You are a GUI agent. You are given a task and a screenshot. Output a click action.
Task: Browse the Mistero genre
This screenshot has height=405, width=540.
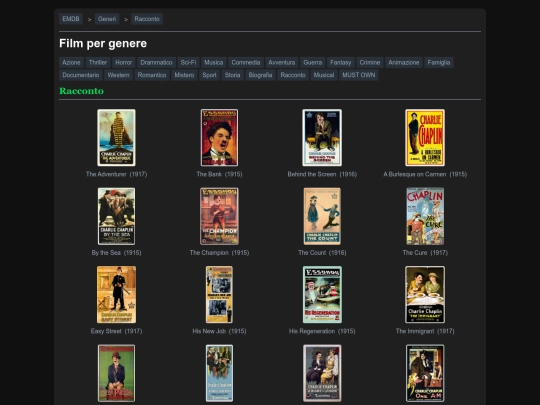[184, 75]
